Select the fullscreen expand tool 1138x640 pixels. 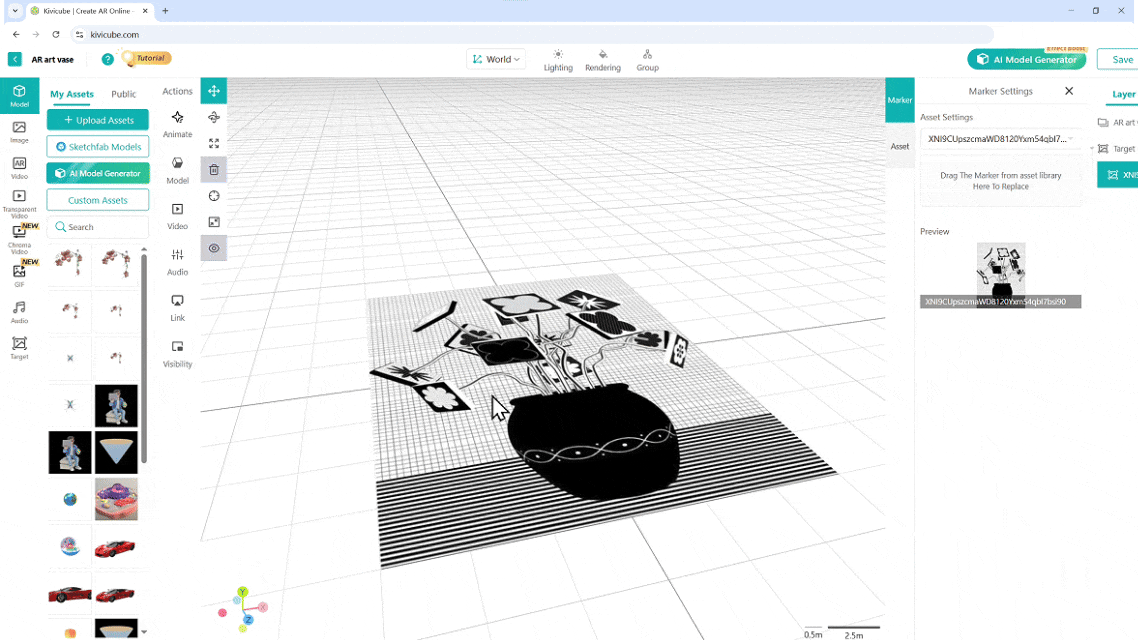click(x=214, y=144)
